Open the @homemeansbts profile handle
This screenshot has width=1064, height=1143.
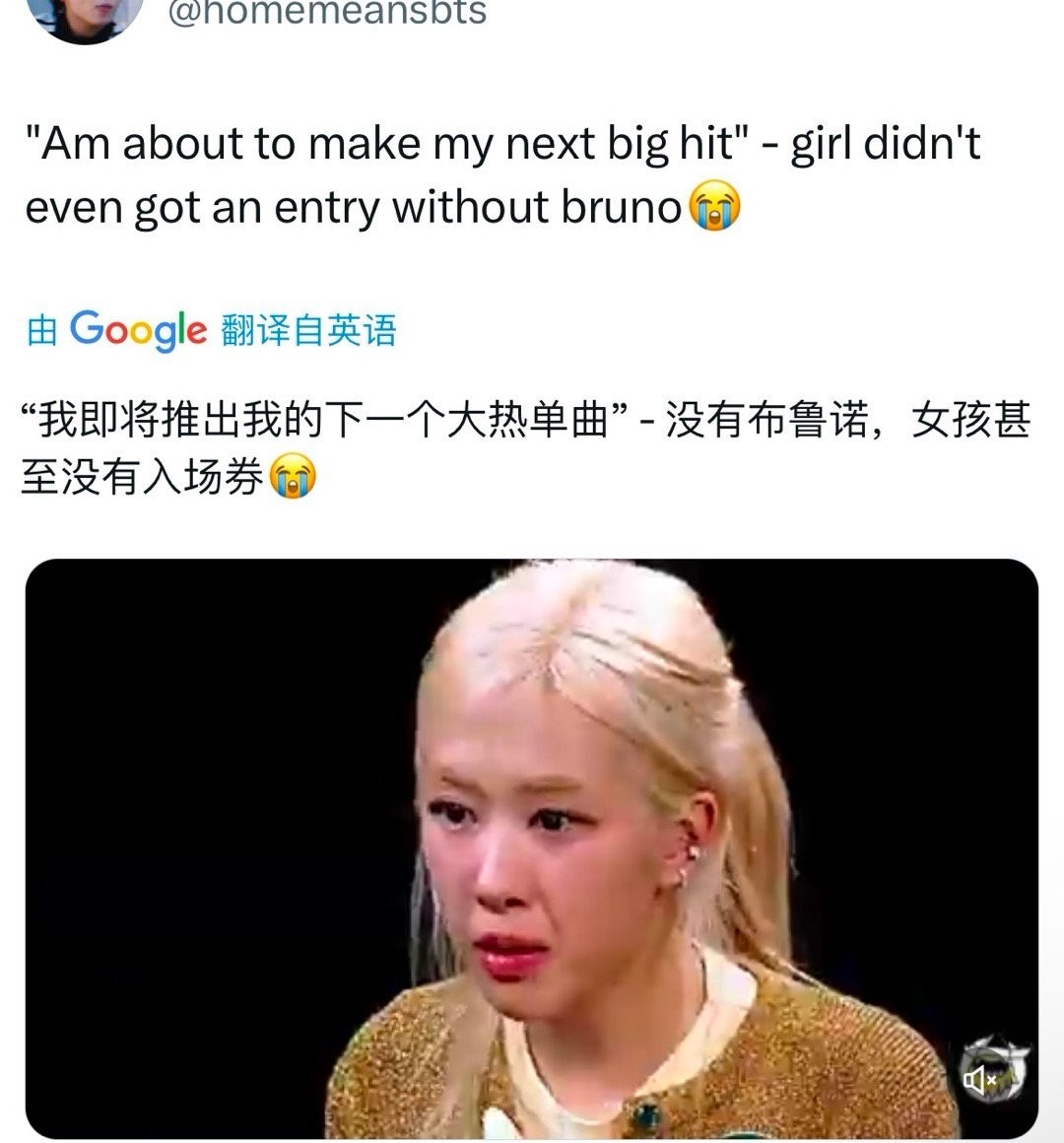point(327,13)
